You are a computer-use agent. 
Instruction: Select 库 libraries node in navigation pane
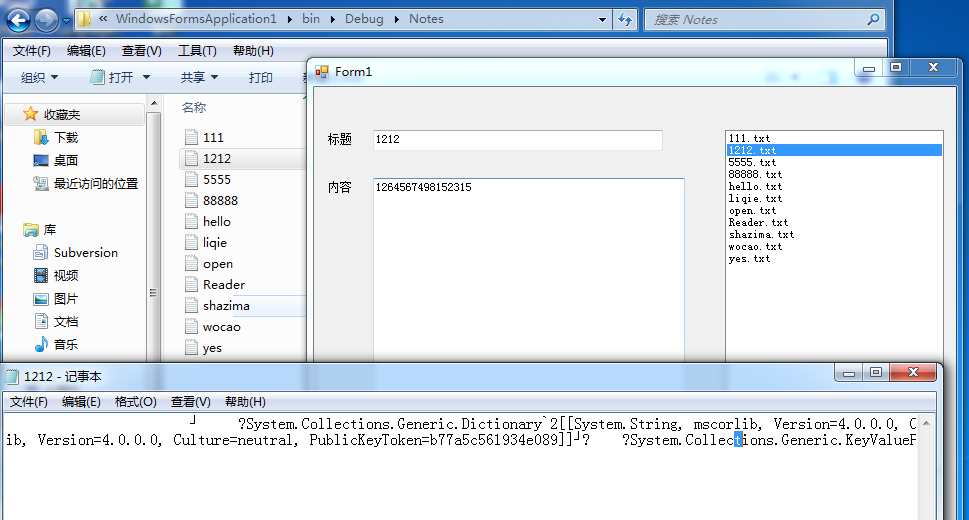tap(40, 230)
